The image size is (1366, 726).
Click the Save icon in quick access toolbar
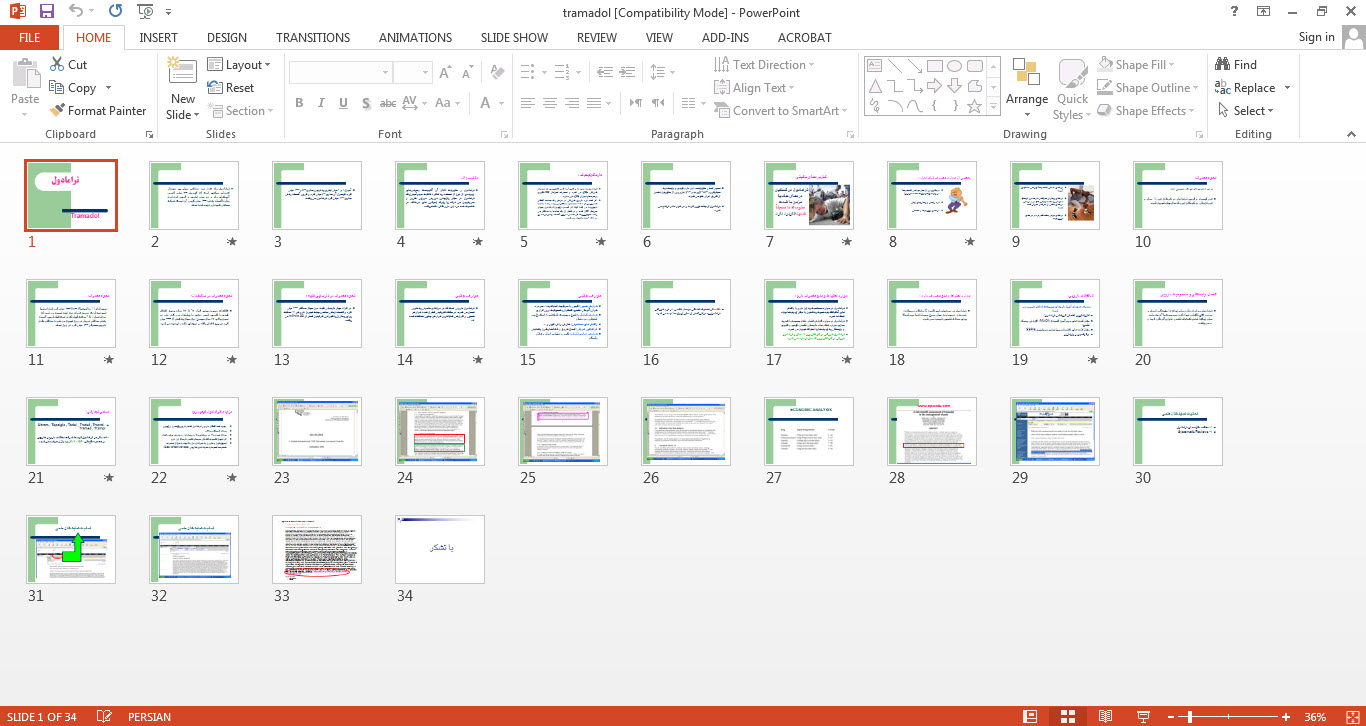(x=46, y=12)
